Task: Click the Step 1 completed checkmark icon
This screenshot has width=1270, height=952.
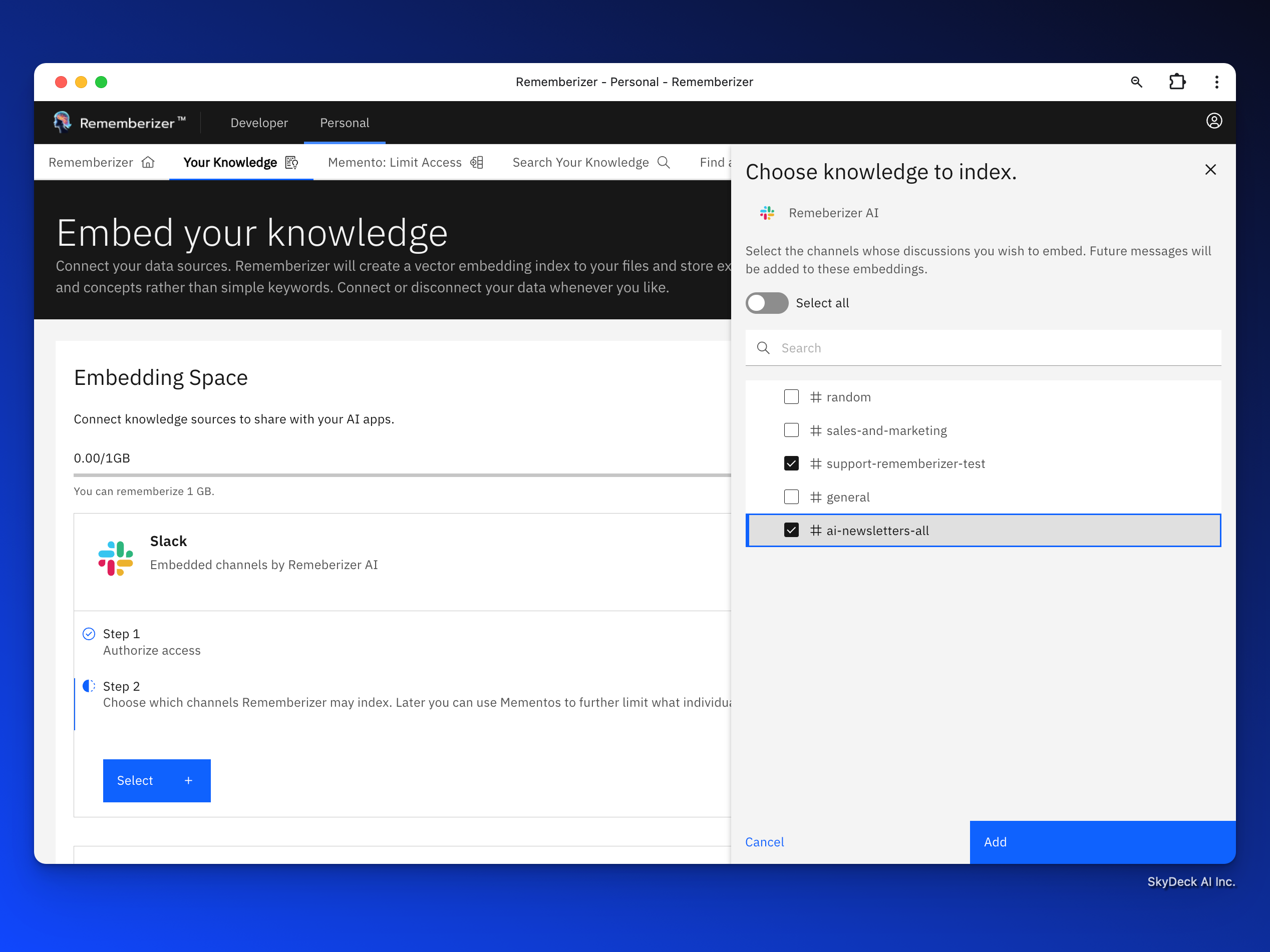Action: point(89,634)
